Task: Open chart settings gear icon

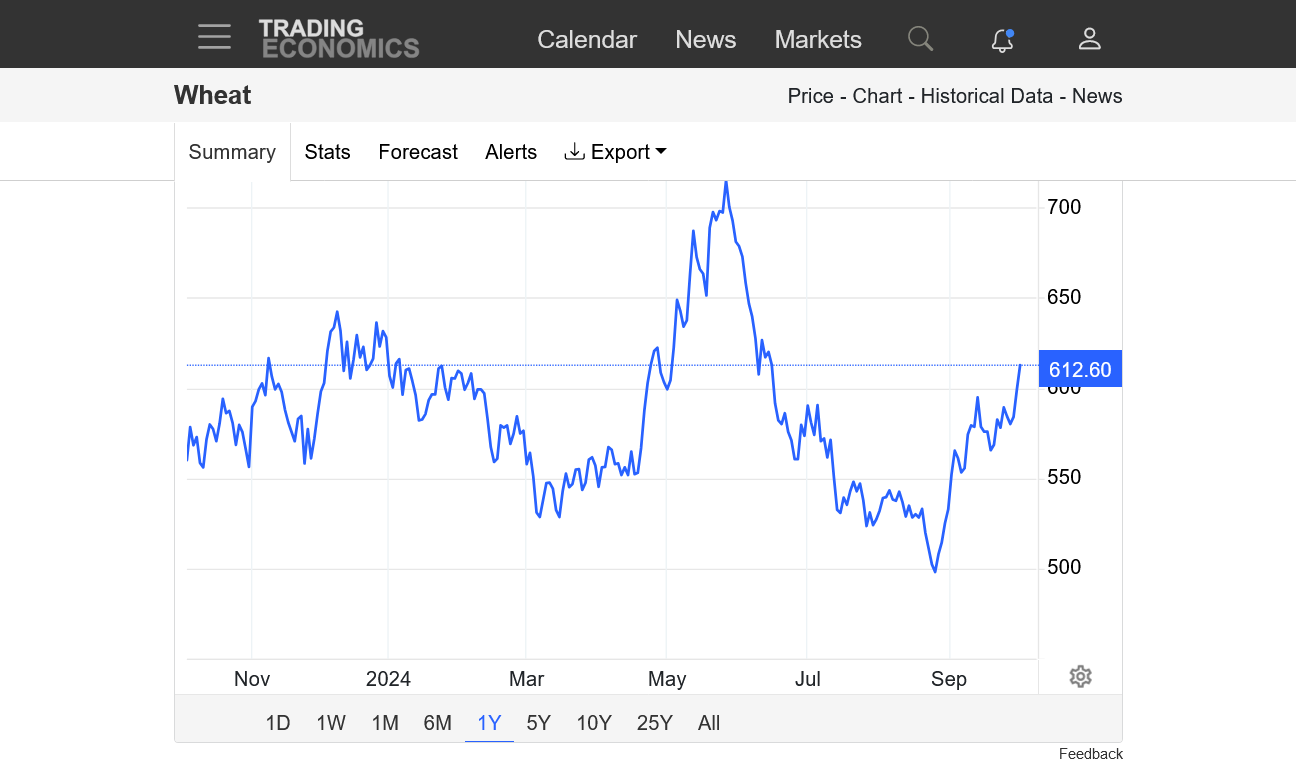Action: coord(1080,677)
